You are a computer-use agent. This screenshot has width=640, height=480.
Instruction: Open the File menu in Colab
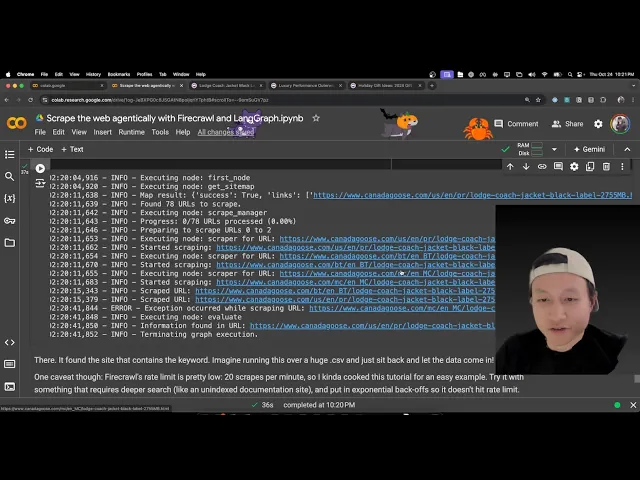[40, 132]
